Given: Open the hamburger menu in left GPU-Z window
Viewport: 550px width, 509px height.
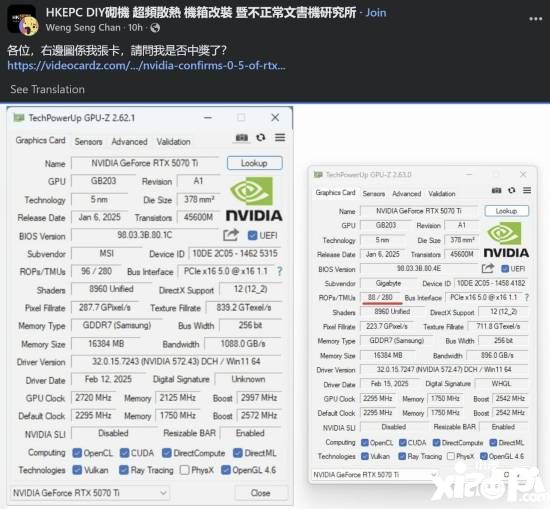Looking at the screenshot, I should (x=280, y=137).
